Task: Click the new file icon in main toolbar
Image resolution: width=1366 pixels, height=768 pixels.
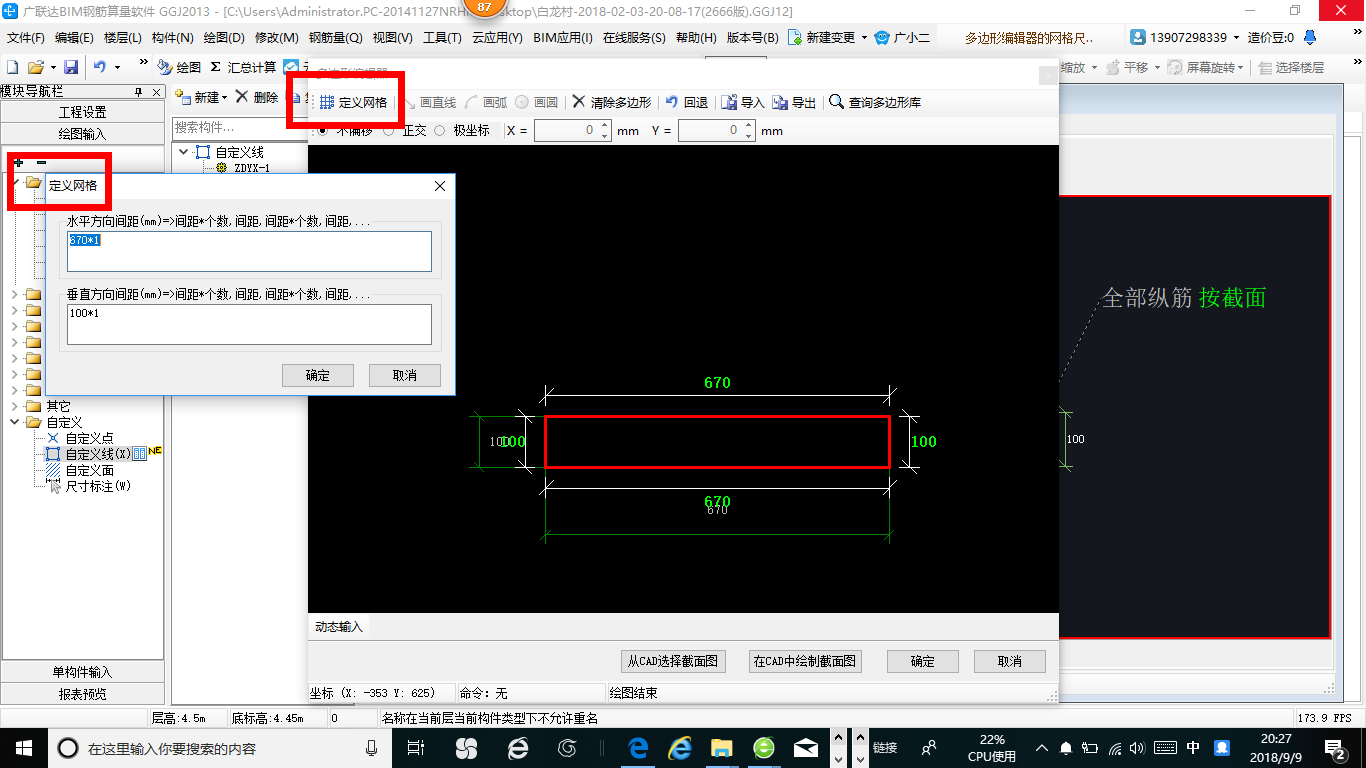Action: point(12,67)
